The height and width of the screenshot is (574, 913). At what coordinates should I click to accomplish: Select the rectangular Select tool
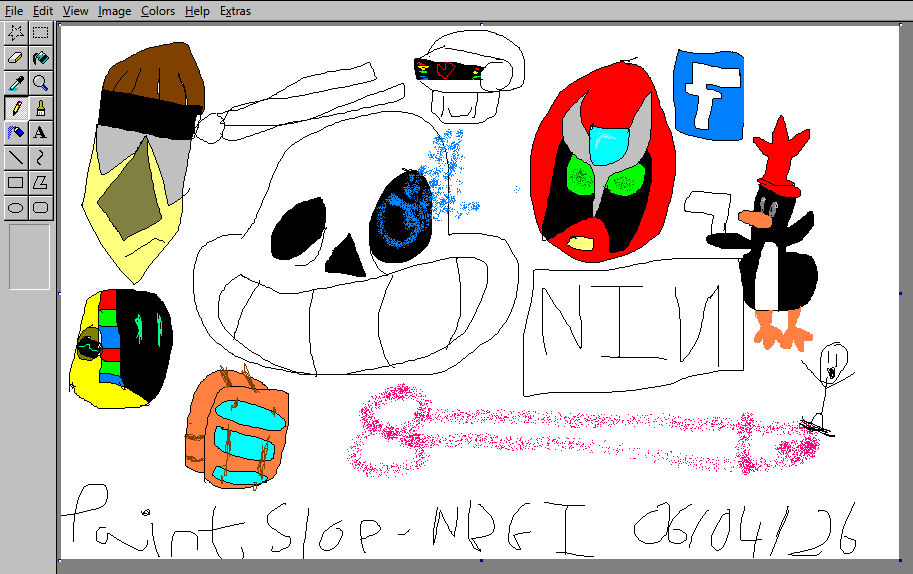click(x=41, y=33)
